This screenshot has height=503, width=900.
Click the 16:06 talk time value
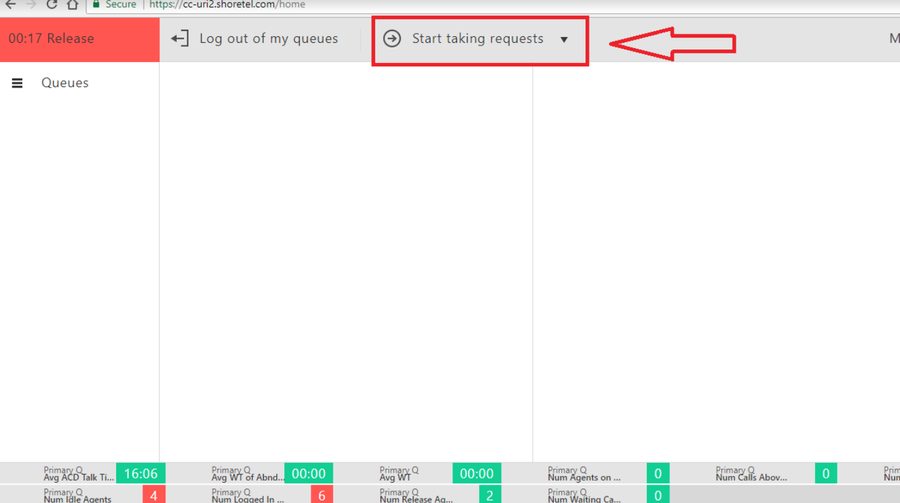[x=141, y=473]
